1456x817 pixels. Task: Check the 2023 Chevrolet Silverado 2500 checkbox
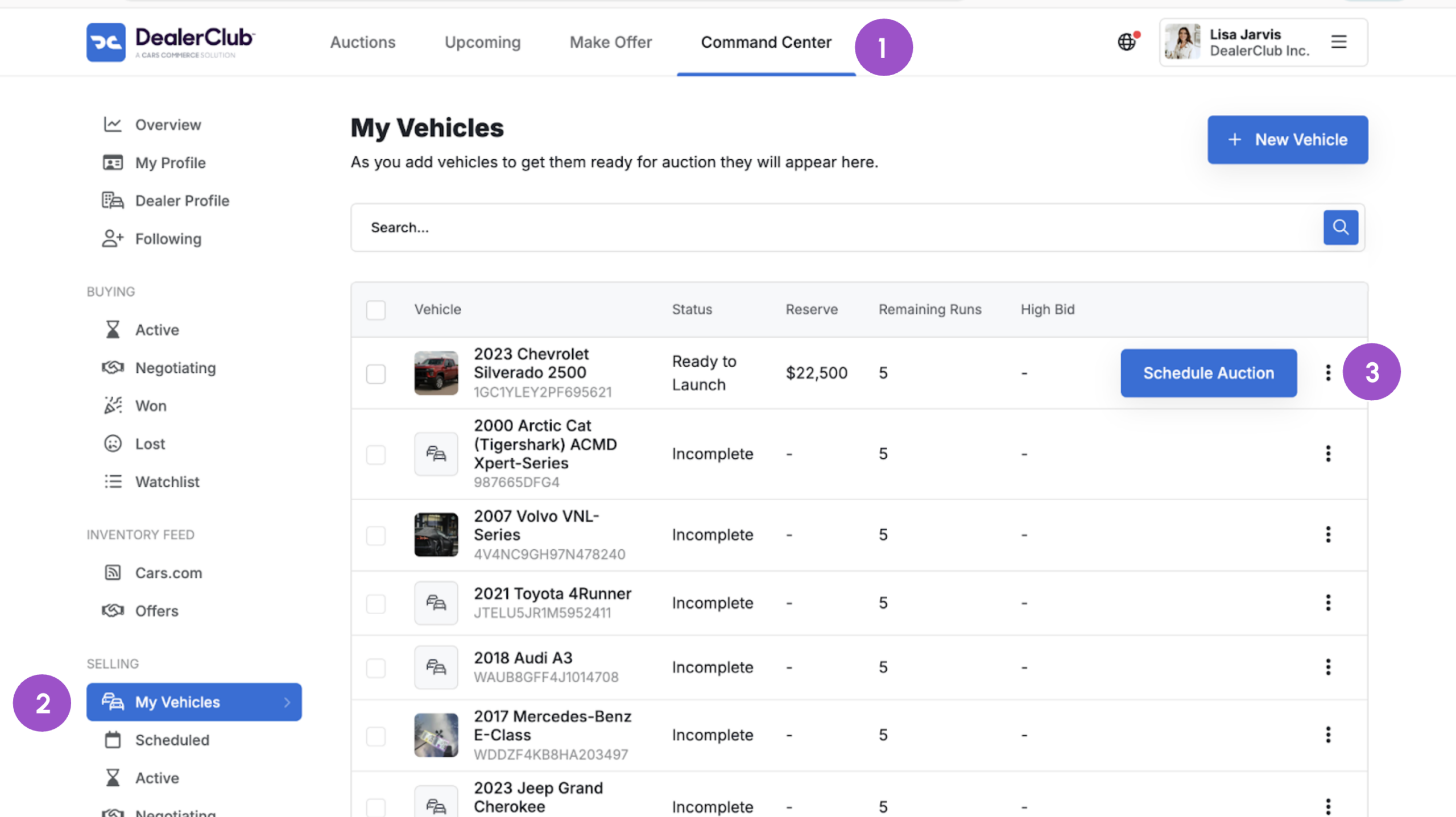[375, 374]
